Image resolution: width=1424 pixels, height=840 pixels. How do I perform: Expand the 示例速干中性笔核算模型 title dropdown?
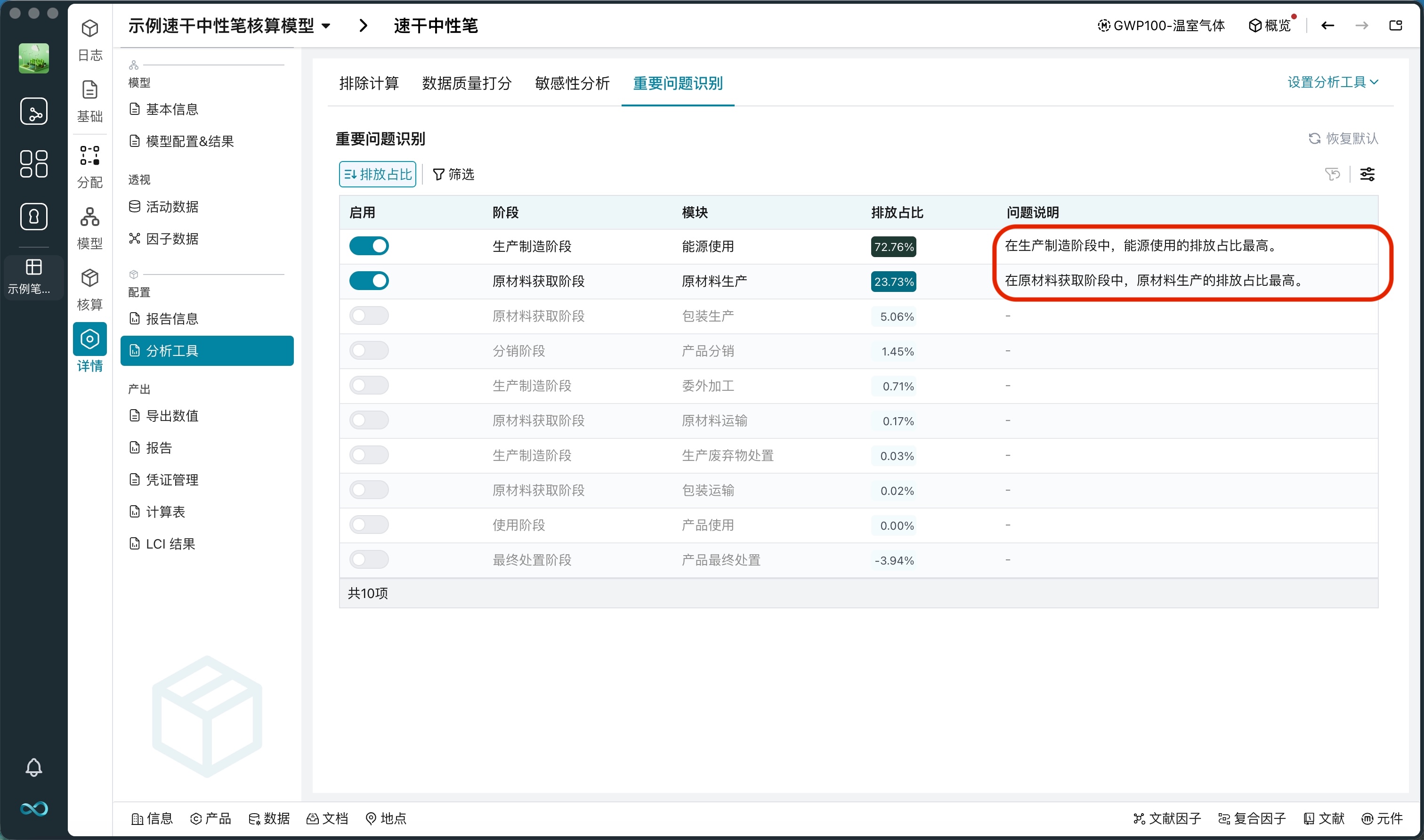327,26
